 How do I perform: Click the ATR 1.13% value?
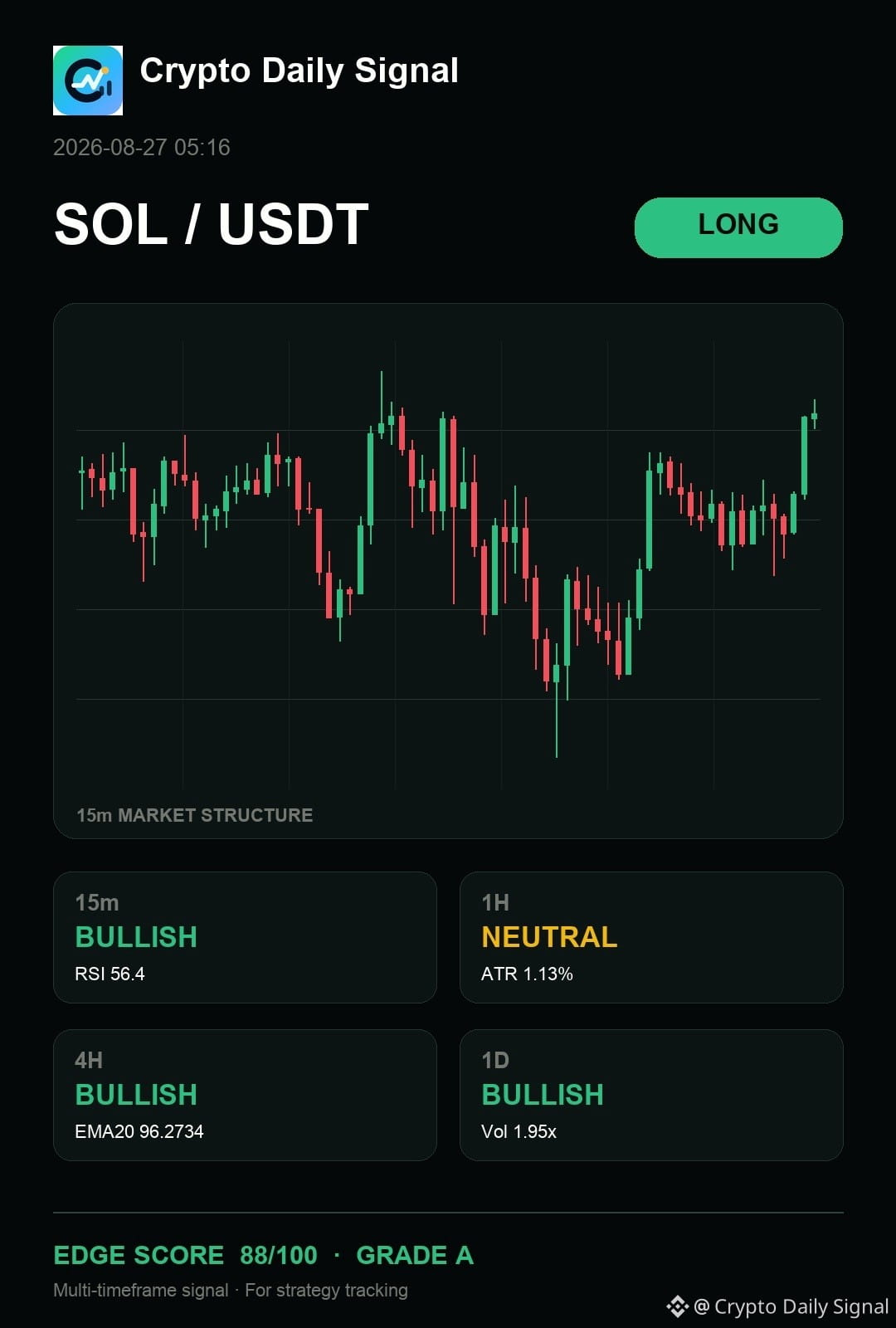tap(527, 974)
